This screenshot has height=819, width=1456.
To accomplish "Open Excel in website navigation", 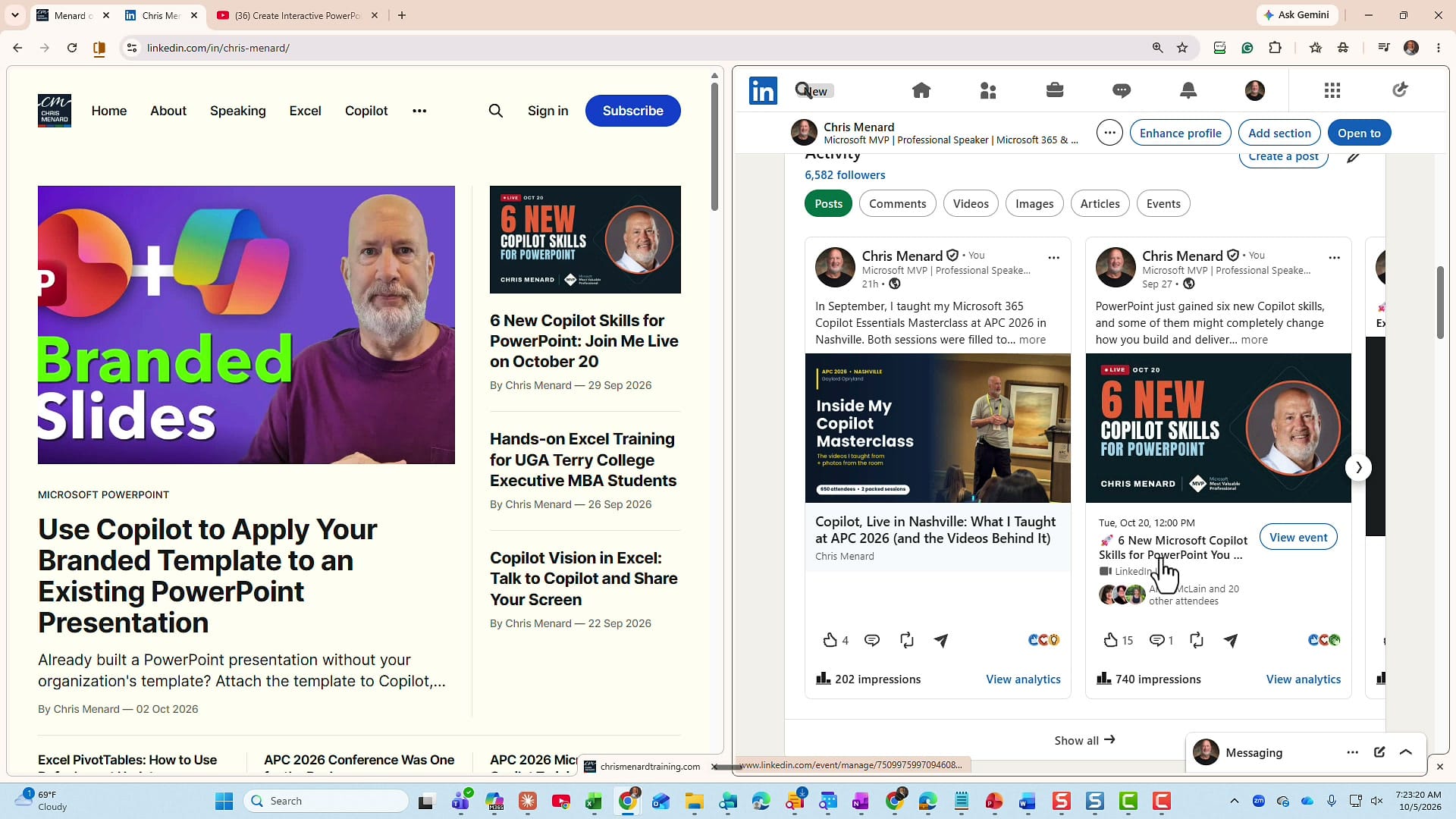I will click(x=306, y=111).
